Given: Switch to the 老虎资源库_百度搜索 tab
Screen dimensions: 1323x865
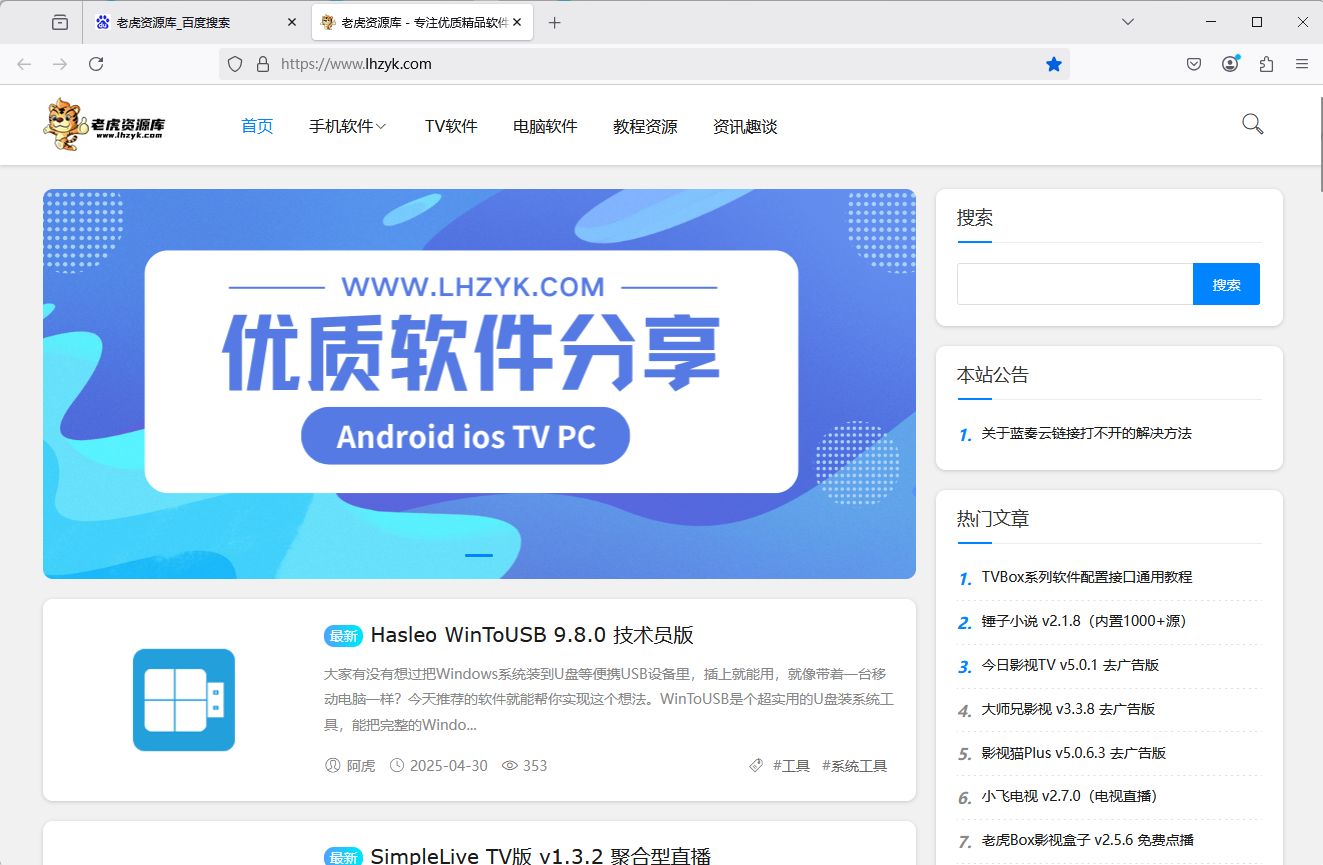Looking at the screenshot, I should (198, 22).
